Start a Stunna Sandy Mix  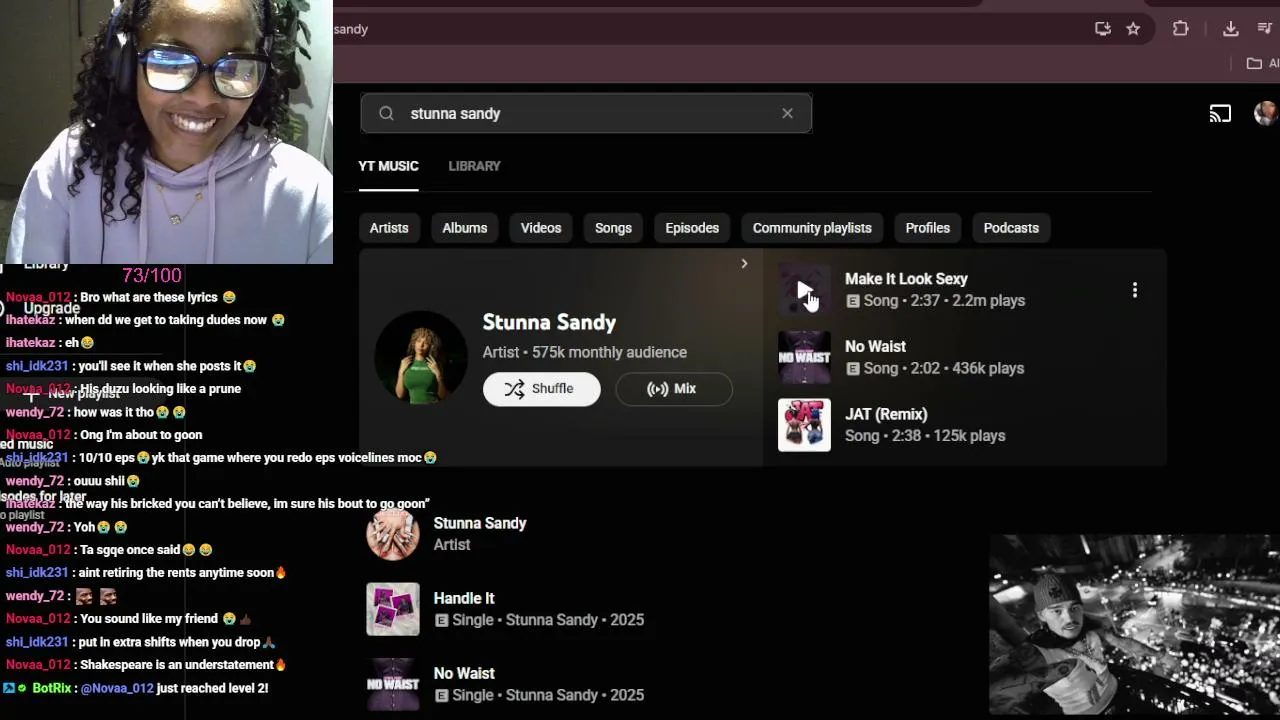(674, 389)
